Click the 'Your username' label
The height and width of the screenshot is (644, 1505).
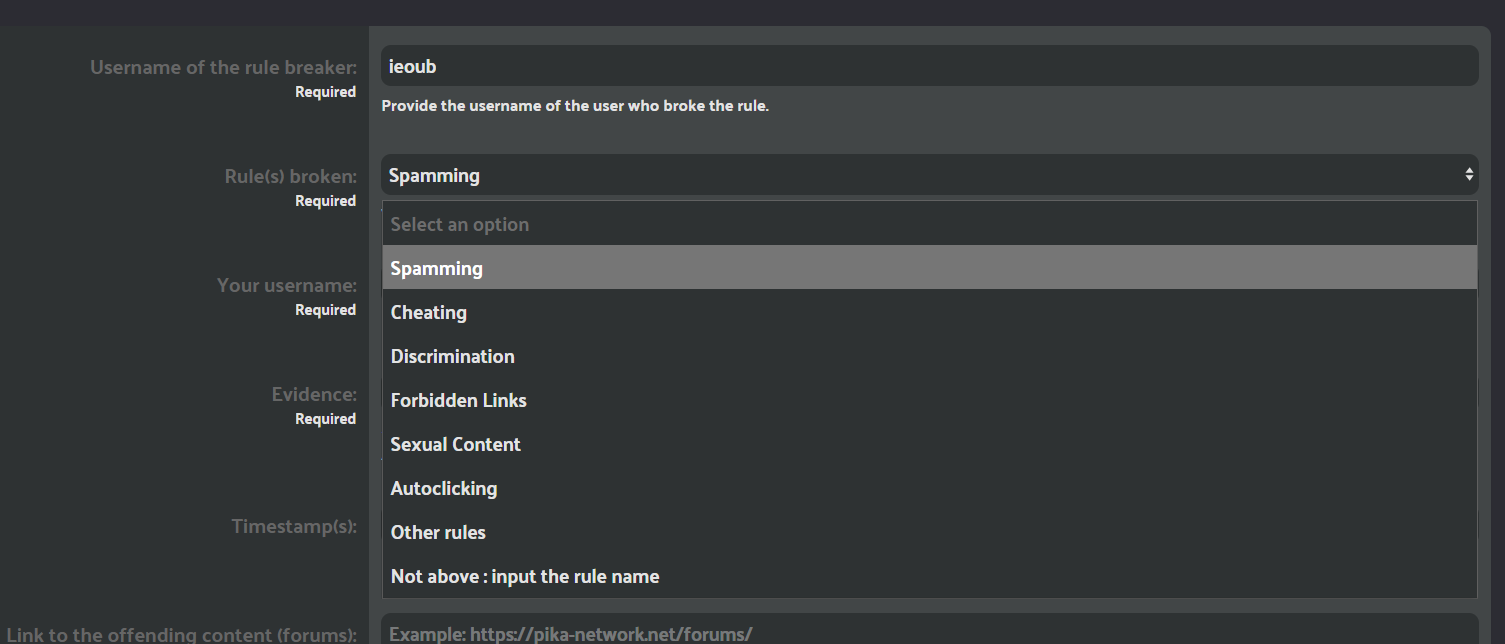tap(286, 286)
